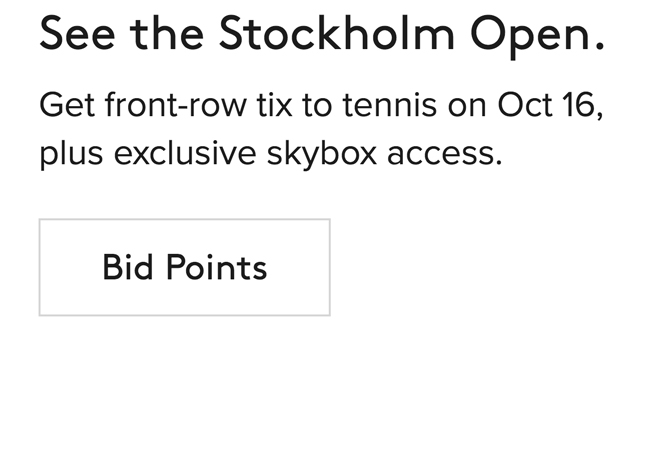Select the 'See the Stockholm Open.' heading
Screen dimensions: 660x460
coord(322,35)
